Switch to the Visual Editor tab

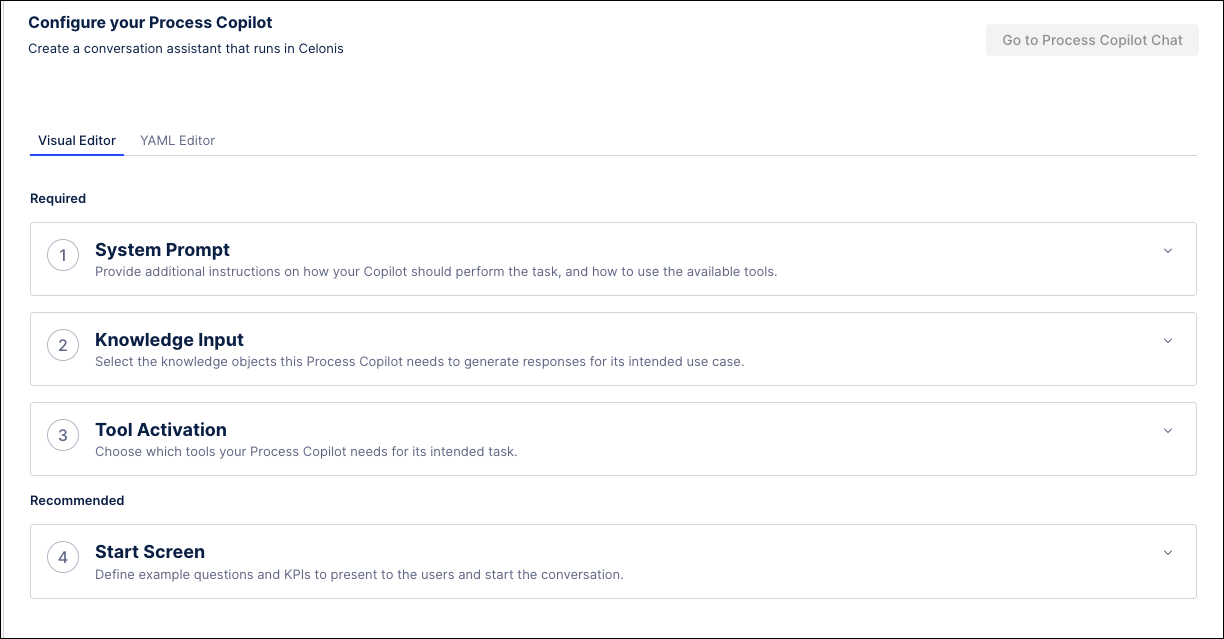(x=77, y=141)
